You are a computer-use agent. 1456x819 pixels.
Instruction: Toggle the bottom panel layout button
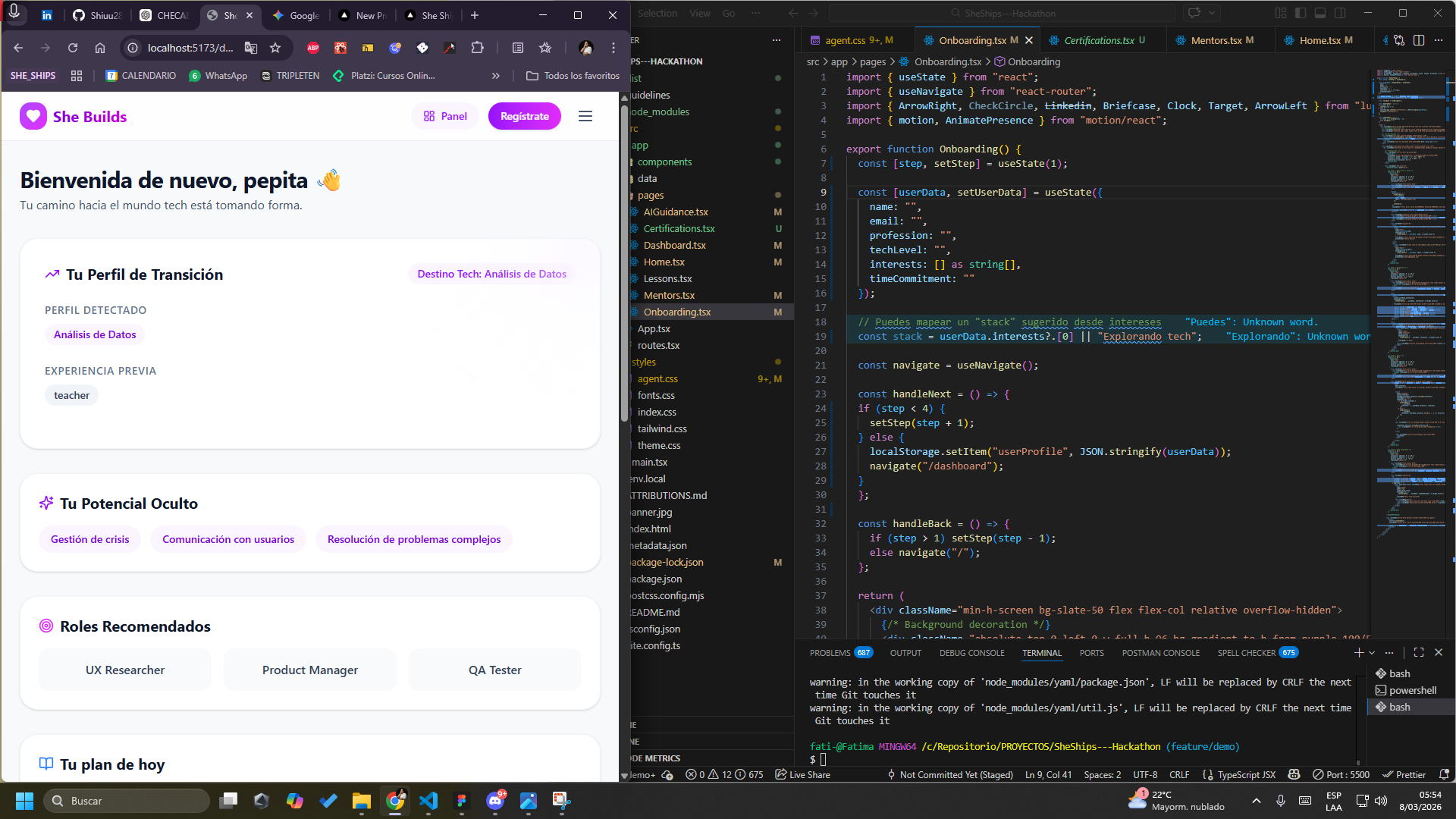1320,13
